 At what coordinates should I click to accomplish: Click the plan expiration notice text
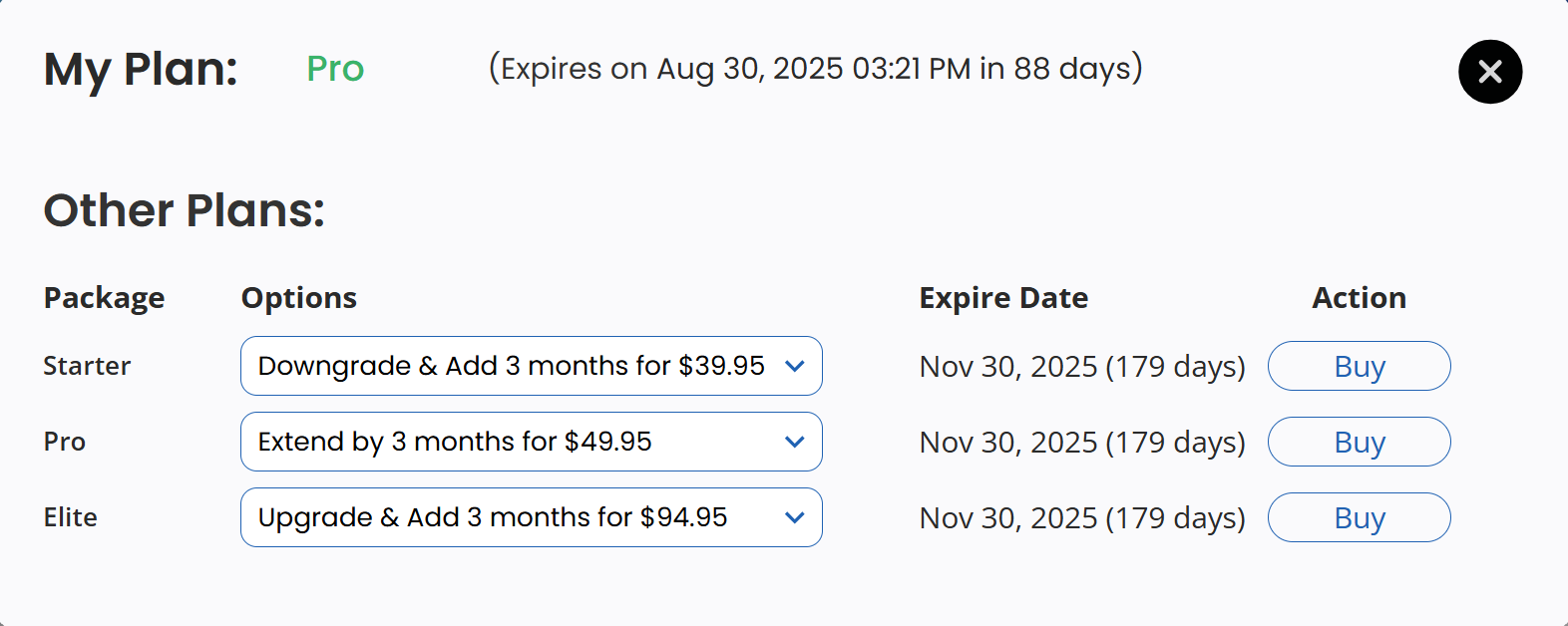815,69
